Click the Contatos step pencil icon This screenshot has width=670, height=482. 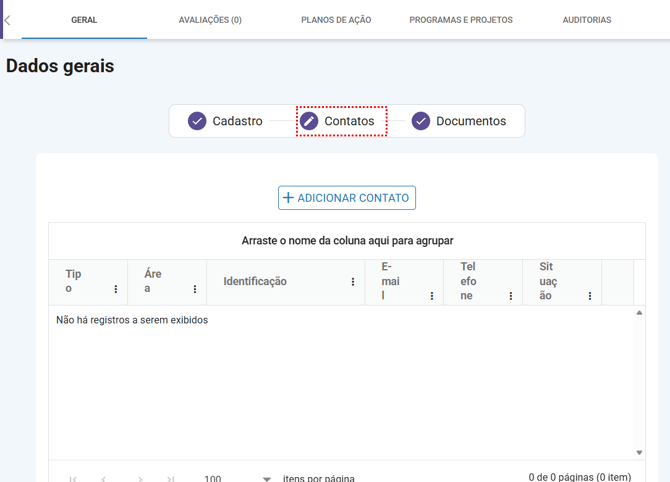click(x=309, y=121)
